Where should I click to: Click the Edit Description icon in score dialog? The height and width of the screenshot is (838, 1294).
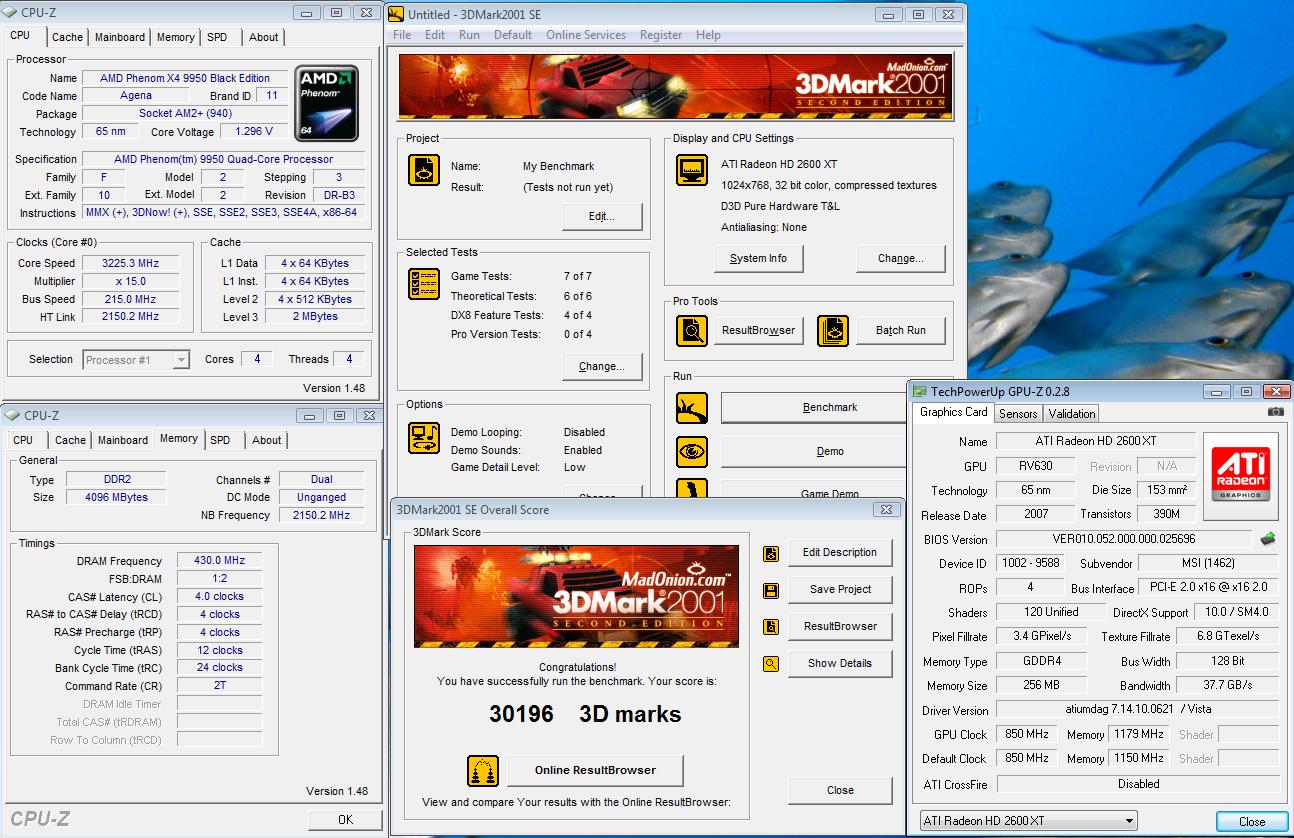771,553
